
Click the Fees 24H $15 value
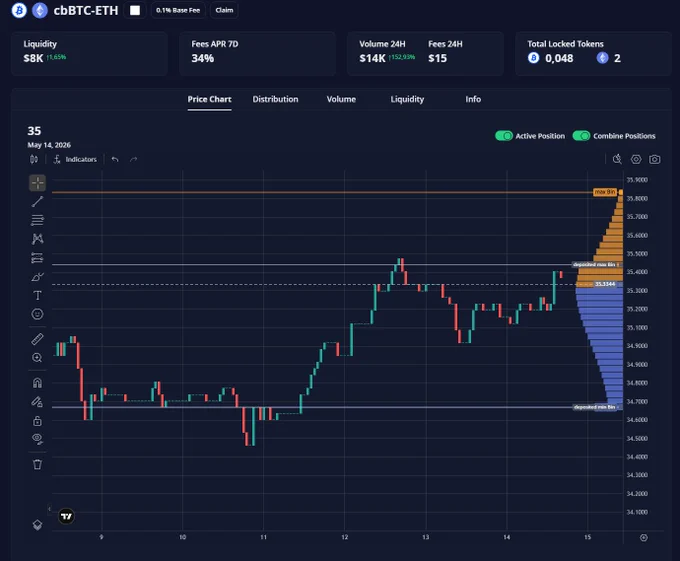click(438, 59)
